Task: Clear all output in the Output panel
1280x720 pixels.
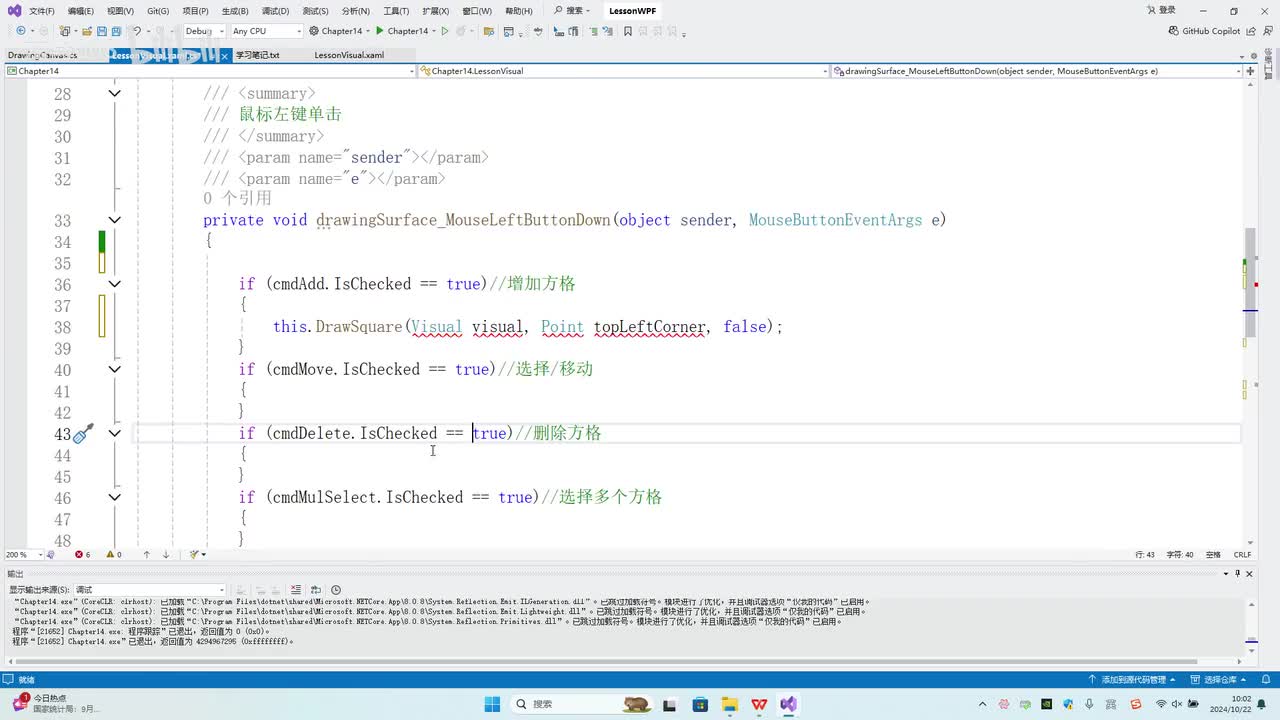Action: 296,590
